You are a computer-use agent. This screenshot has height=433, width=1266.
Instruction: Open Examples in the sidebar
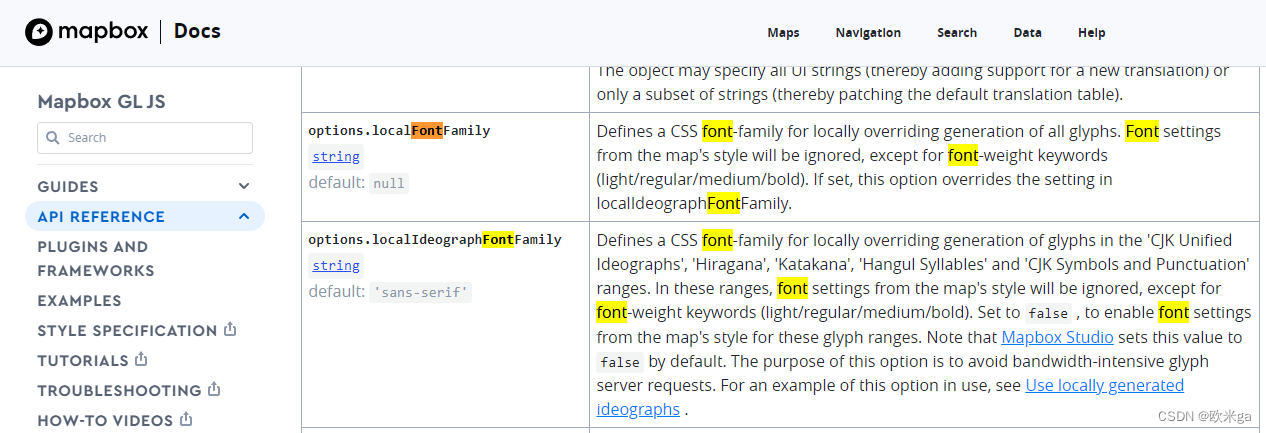pyautogui.click(x=79, y=301)
